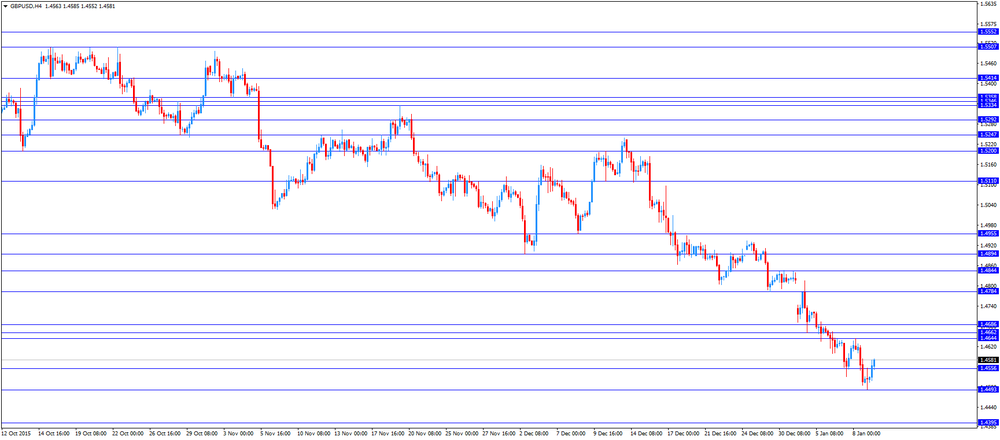The image size is (1000, 440).
Task: Select the 1.5110 horizontal level price label
Action: (988, 181)
